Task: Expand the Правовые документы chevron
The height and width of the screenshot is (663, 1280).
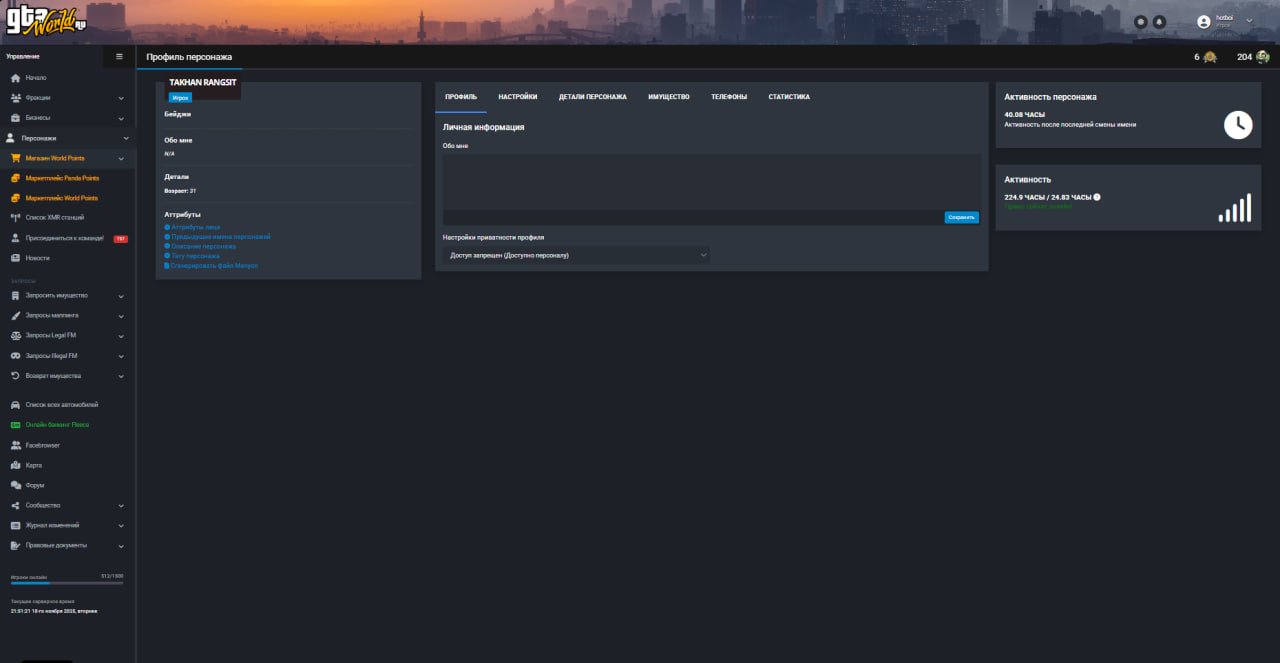Action: click(121, 546)
